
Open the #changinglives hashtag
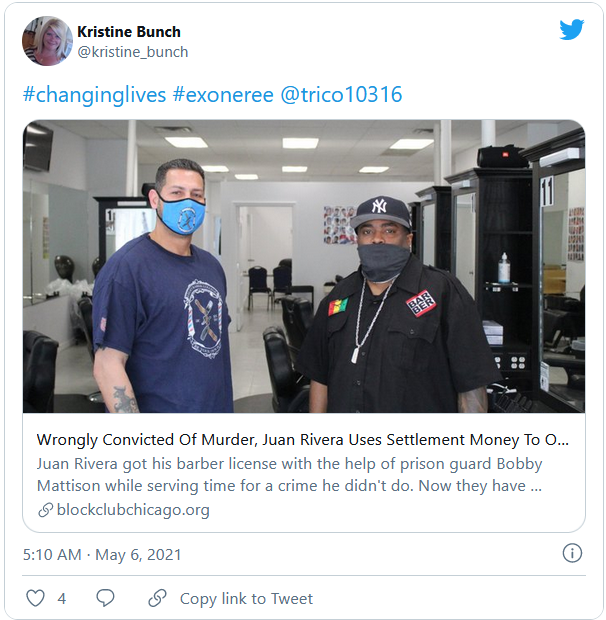coord(94,95)
